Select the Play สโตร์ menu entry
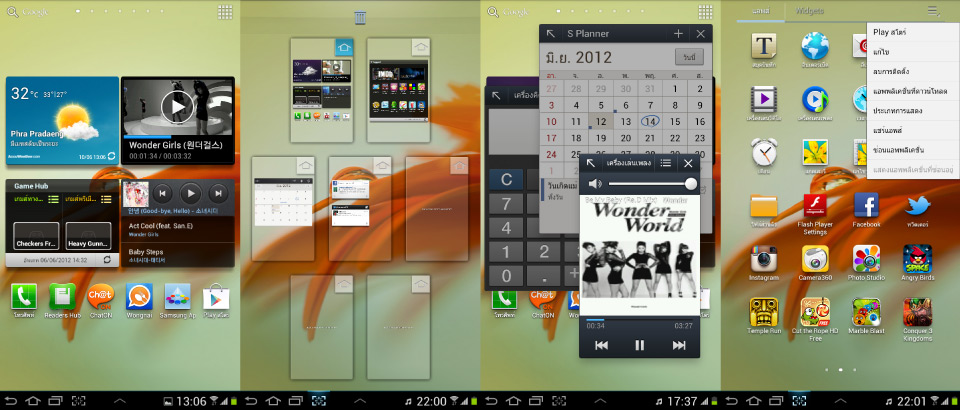 tap(913, 32)
